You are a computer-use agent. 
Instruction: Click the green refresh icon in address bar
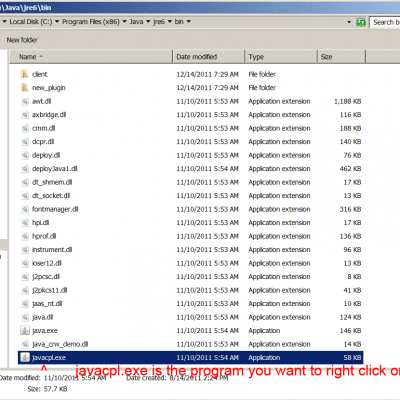tap(361, 22)
